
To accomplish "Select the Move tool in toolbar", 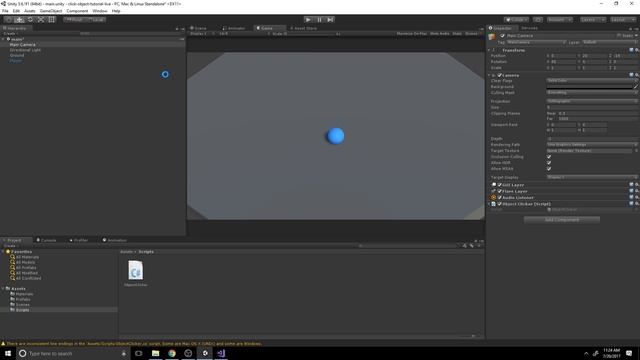I will tap(19, 20).
